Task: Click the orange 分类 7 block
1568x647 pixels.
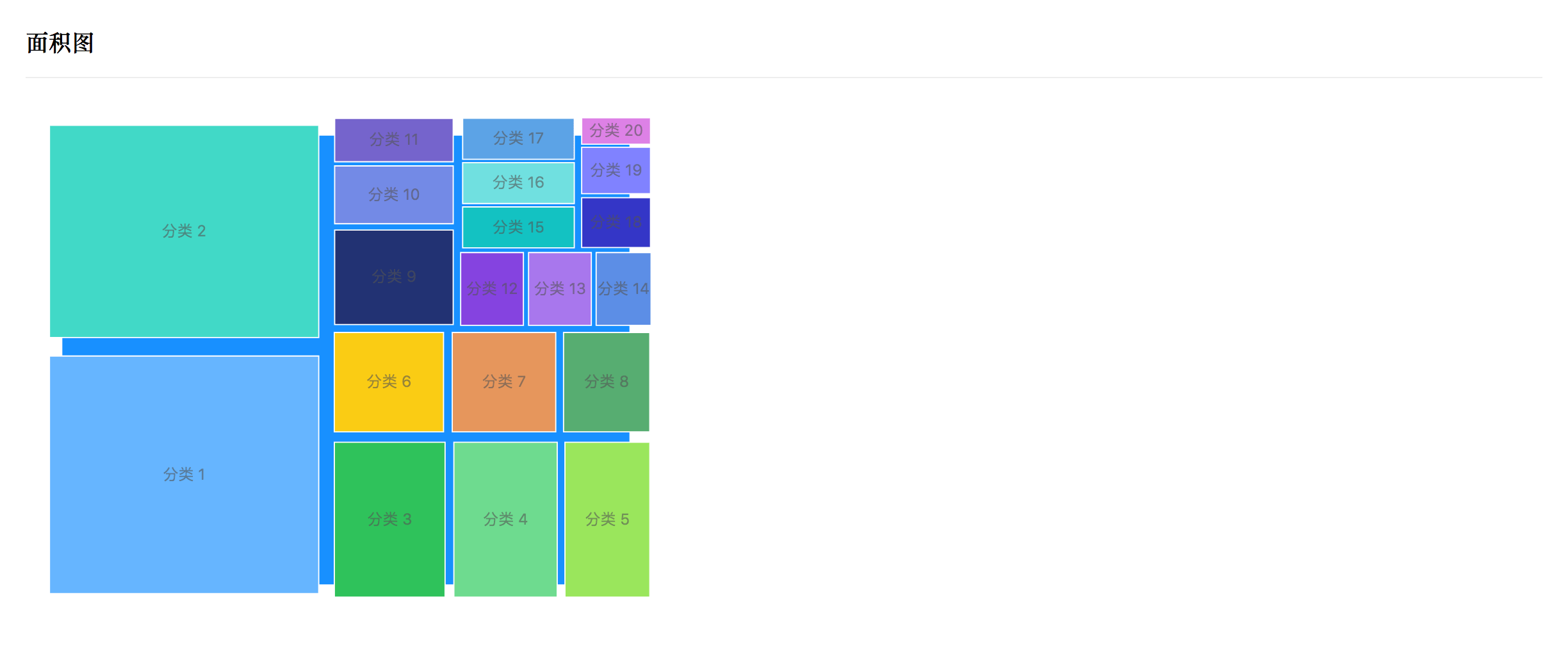Action: tap(504, 382)
